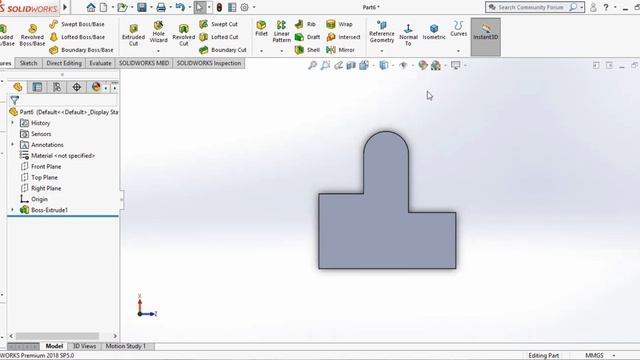Save the part with Save icon
The height and width of the screenshot is (360, 640).
point(142,7)
